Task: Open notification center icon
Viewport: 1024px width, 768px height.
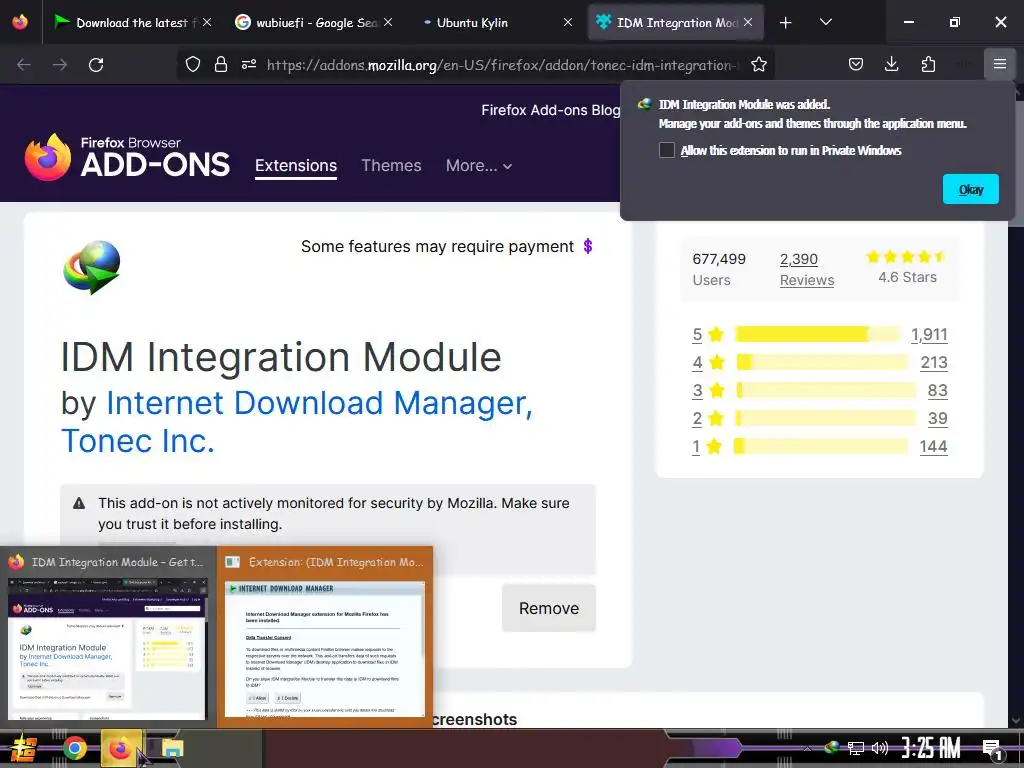Action: (x=993, y=749)
